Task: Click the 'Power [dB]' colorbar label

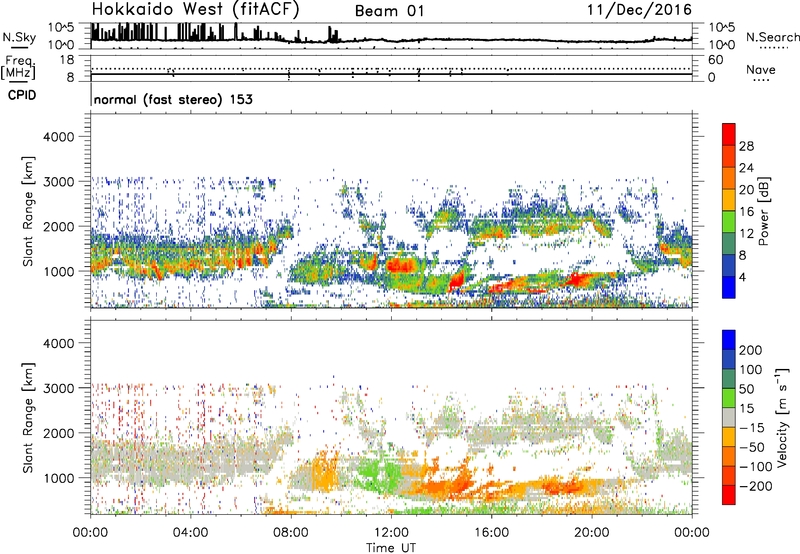Action: point(763,211)
